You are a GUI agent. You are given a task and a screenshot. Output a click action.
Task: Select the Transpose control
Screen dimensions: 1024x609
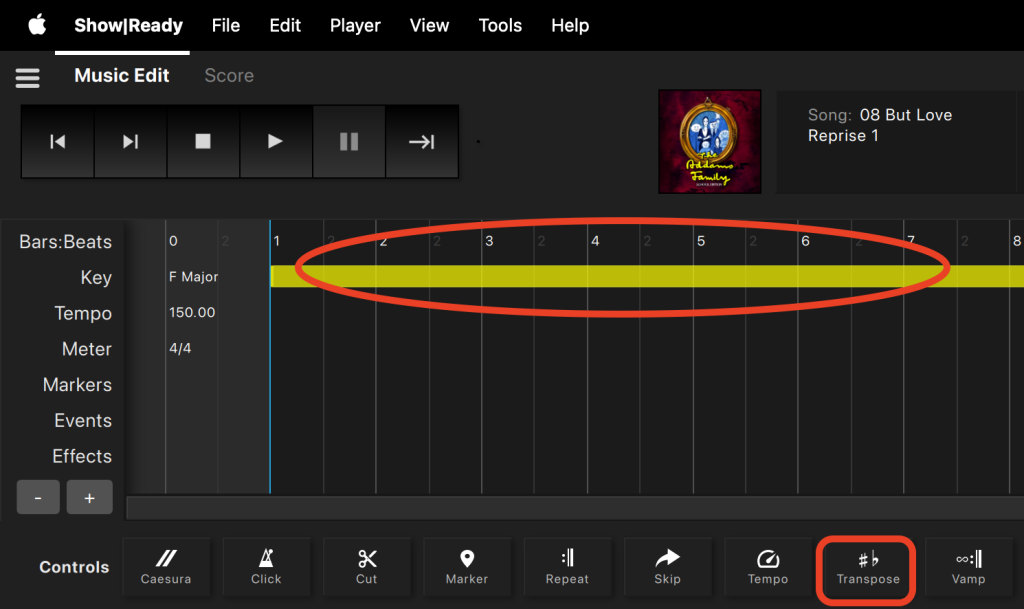point(867,568)
